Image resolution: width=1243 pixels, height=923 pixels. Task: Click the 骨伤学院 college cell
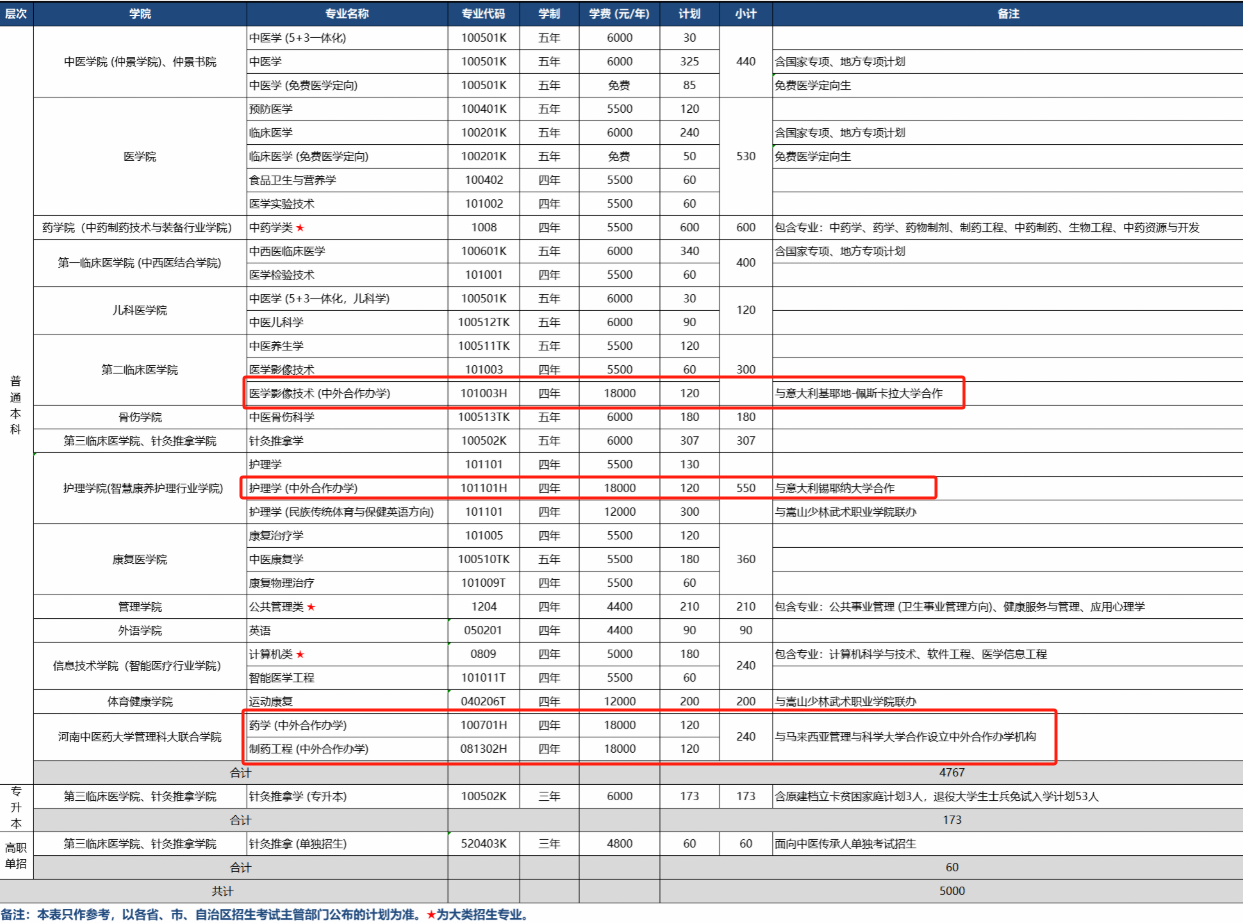pyautogui.click(x=140, y=417)
